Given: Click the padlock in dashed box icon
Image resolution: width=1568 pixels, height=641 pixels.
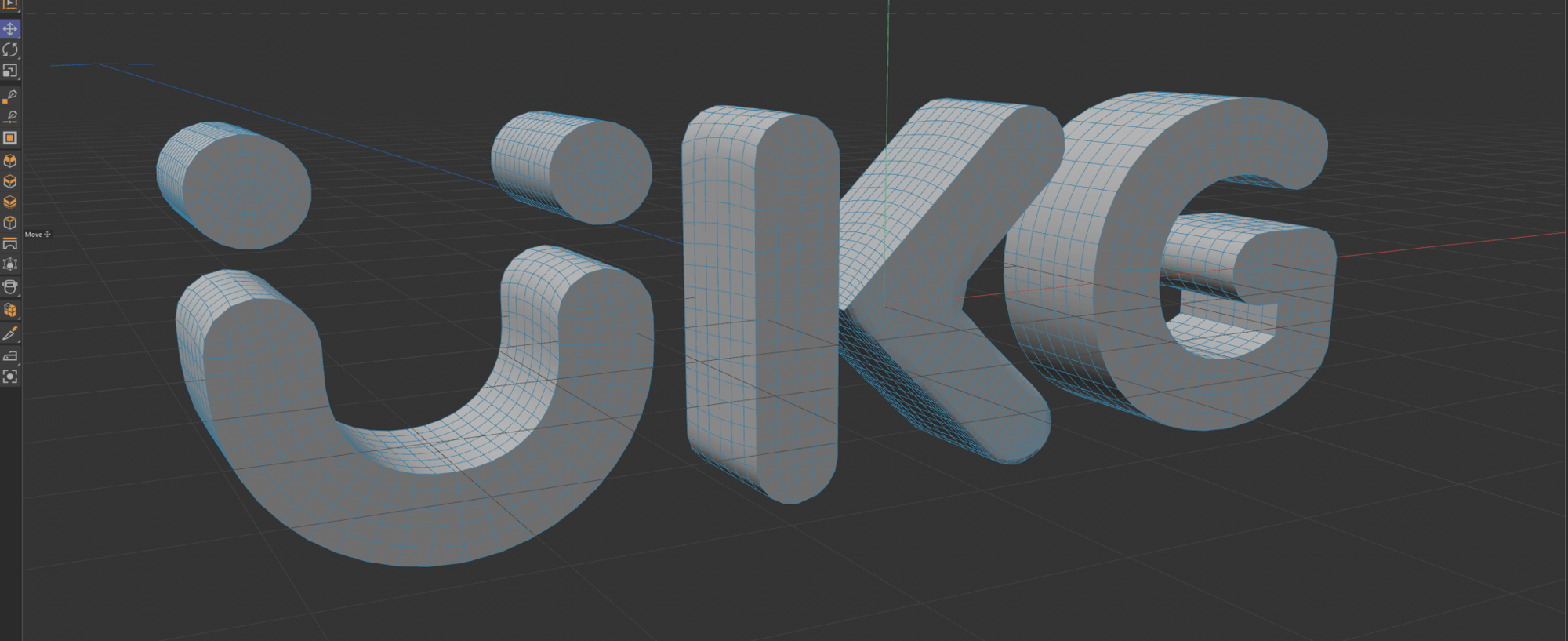Looking at the screenshot, I should (x=10, y=264).
